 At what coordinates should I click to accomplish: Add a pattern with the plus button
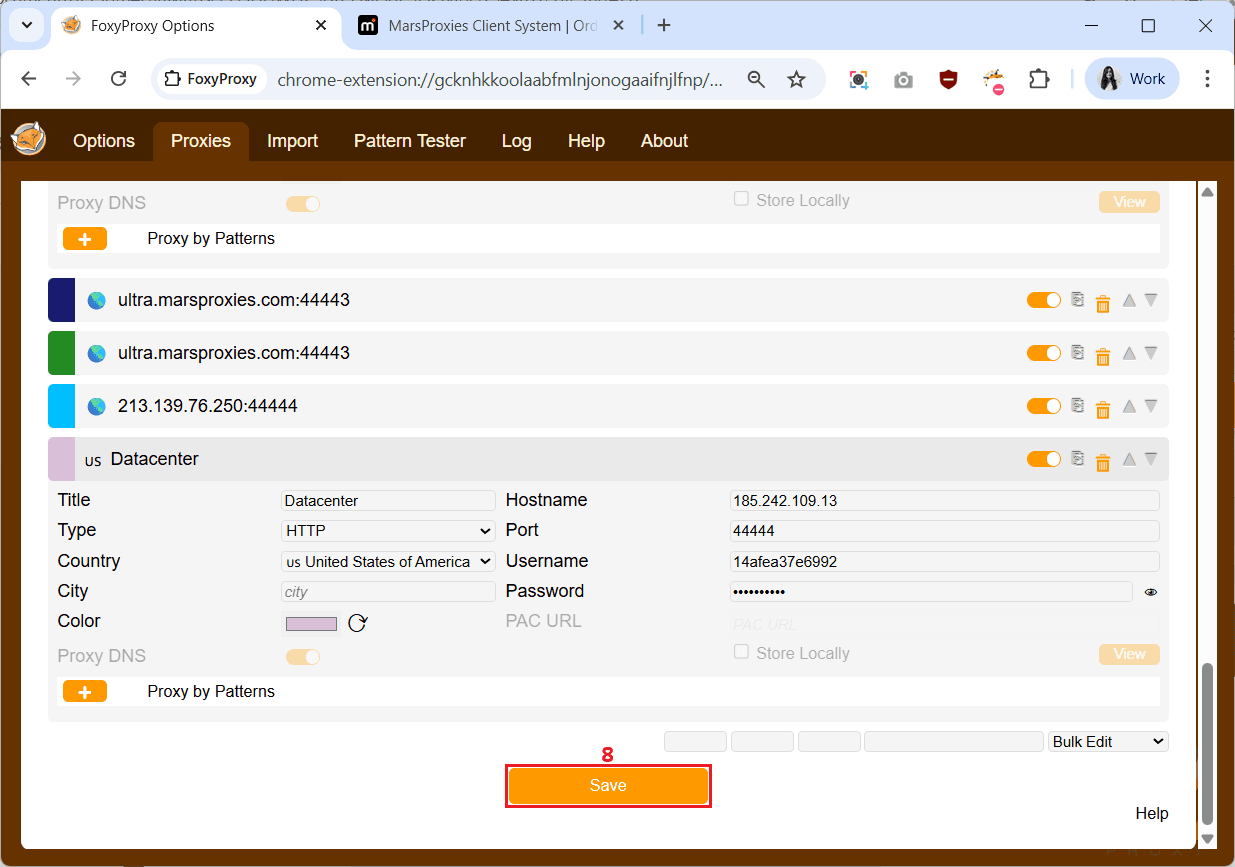click(x=85, y=691)
